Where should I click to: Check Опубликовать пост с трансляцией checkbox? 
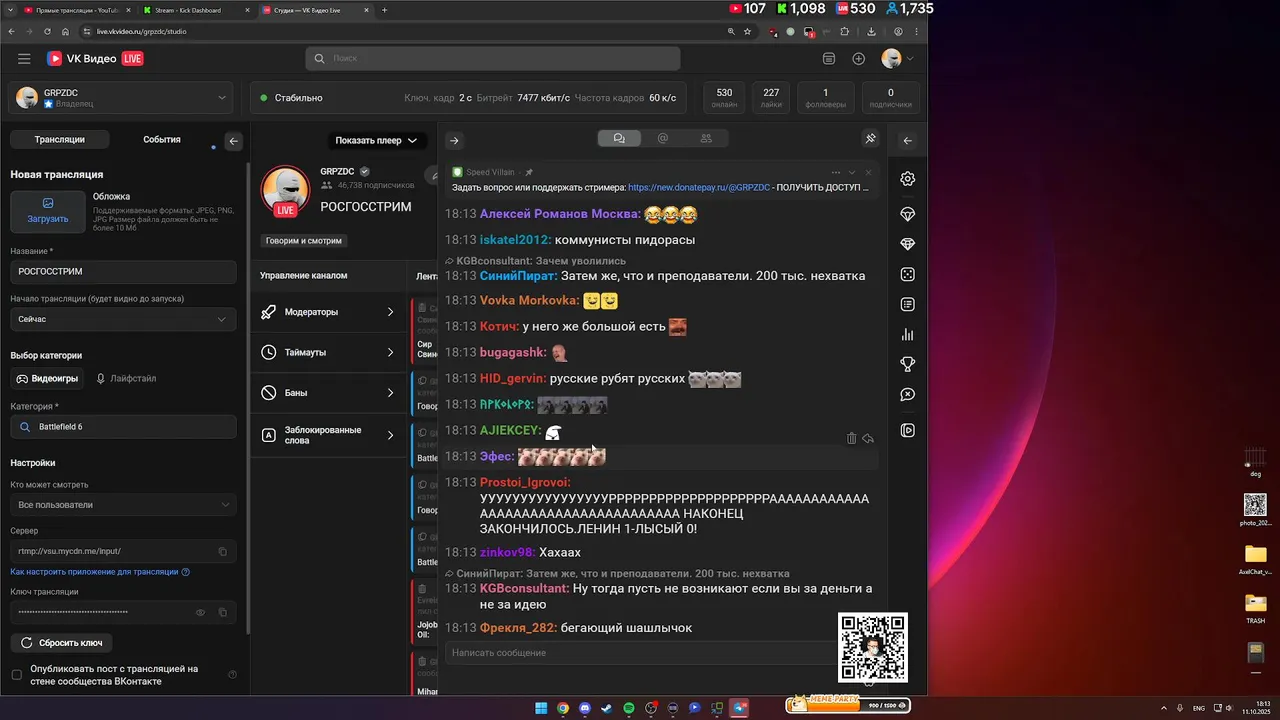pos(16,675)
